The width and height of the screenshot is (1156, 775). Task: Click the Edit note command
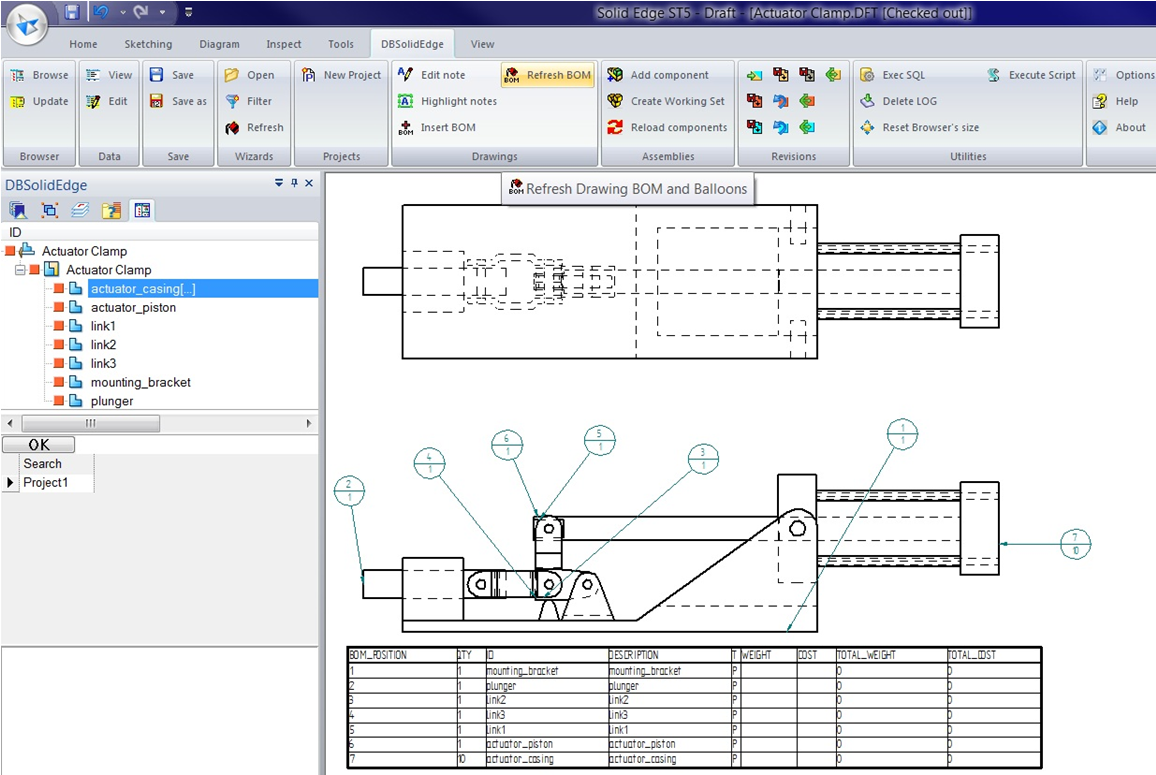pos(431,75)
